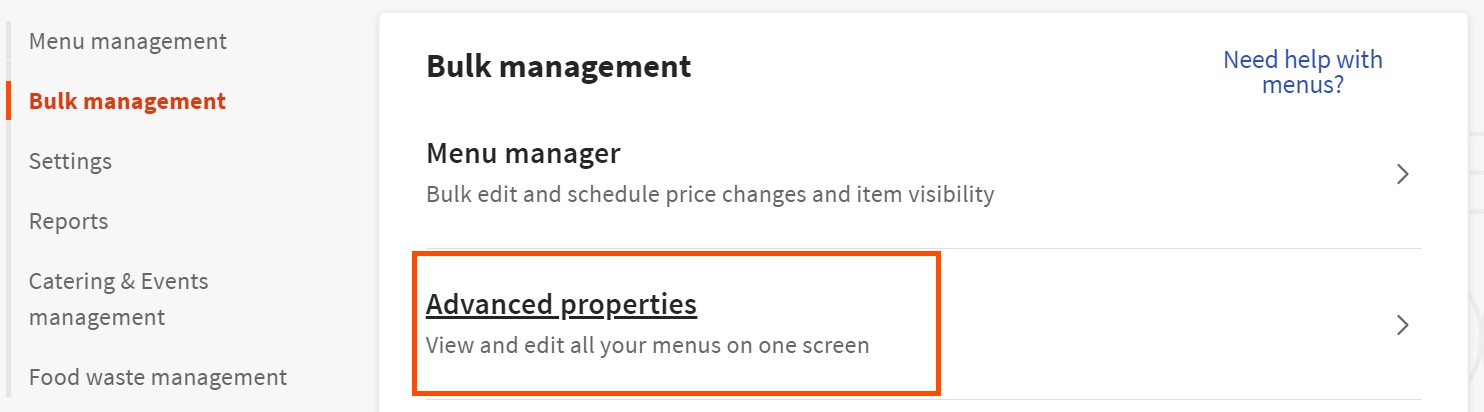This screenshot has height=412, width=1484.
Task: Click 'View and edit all your menus' text
Action: coord(647,346)
